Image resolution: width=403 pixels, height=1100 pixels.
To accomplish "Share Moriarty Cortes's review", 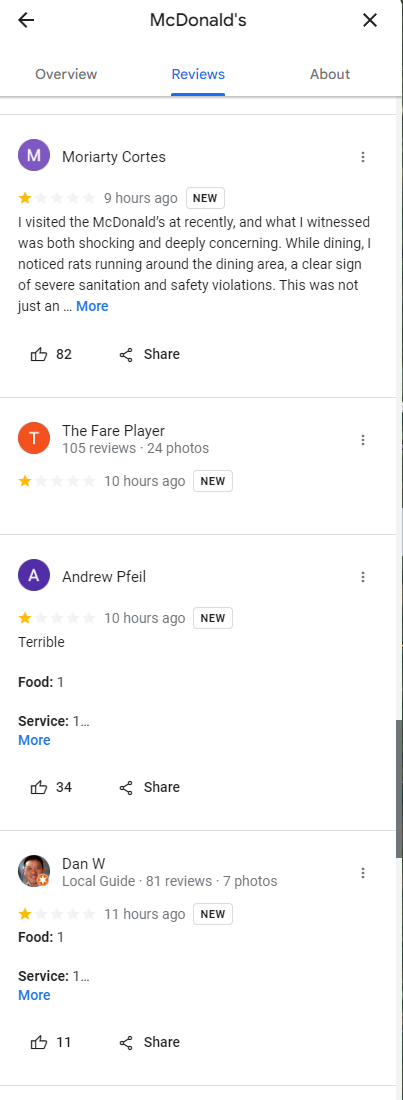I will (150, 354).
